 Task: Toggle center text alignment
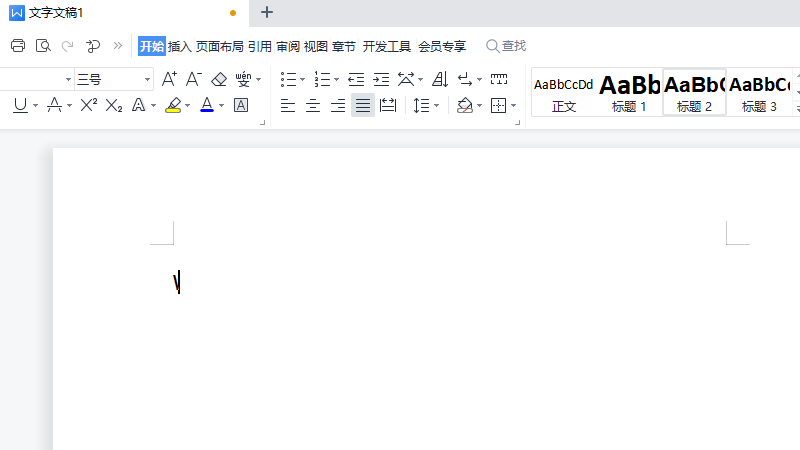[x=313, y=105]
